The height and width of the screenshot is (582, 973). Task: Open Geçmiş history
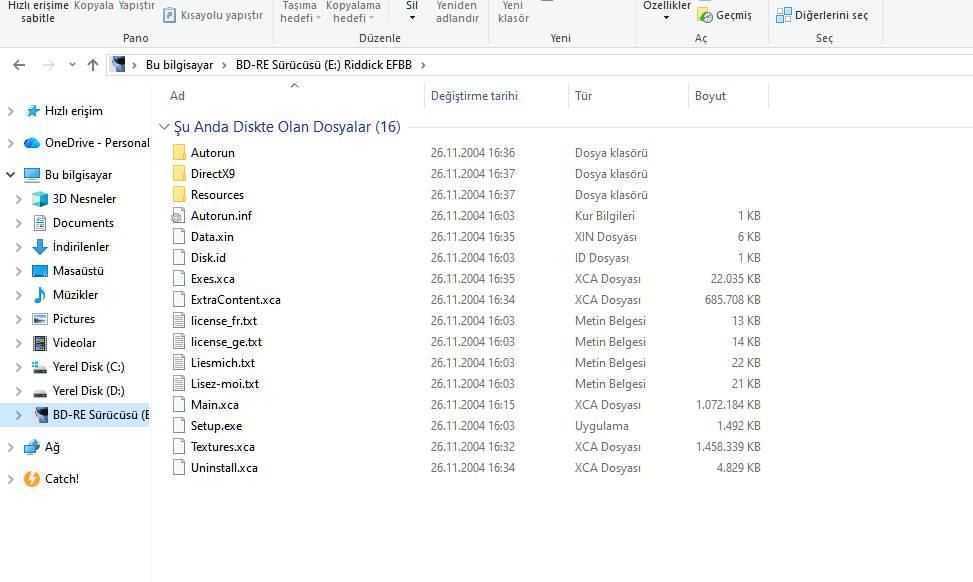click(725, 15)
